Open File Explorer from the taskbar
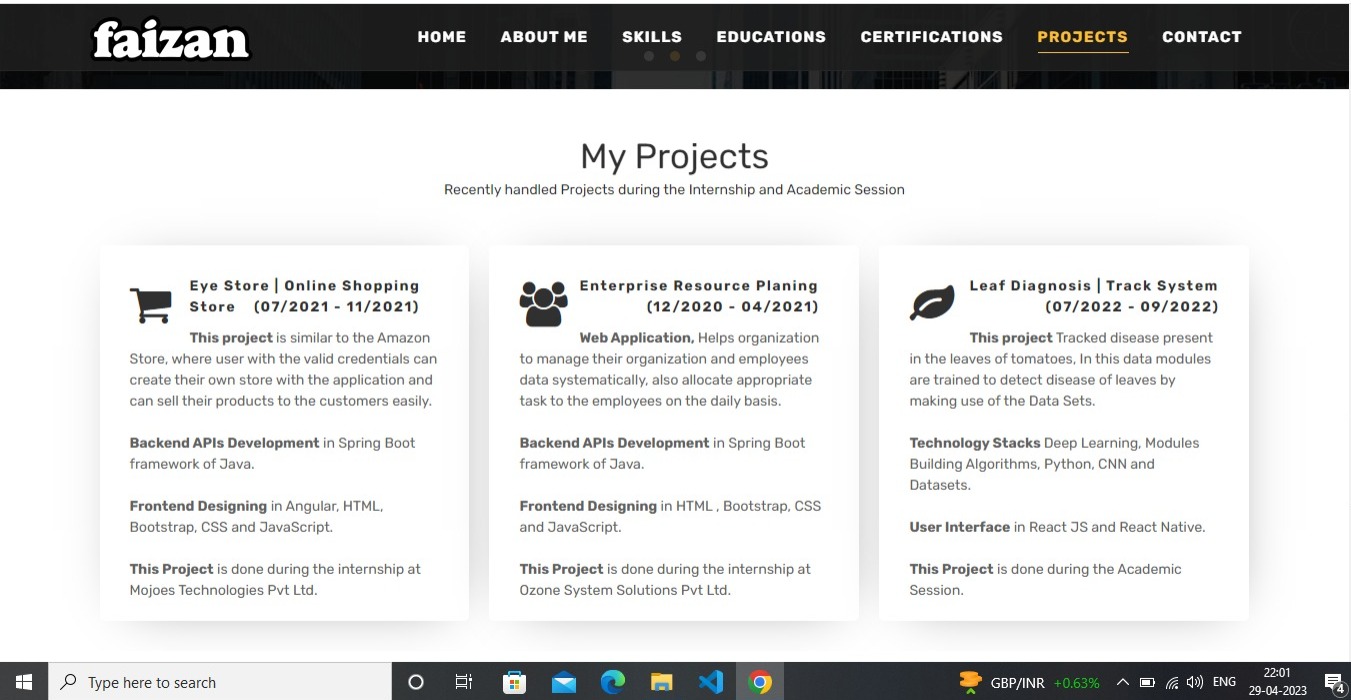The height and width of the screenshot is (700, 1351). pos(661,682)
